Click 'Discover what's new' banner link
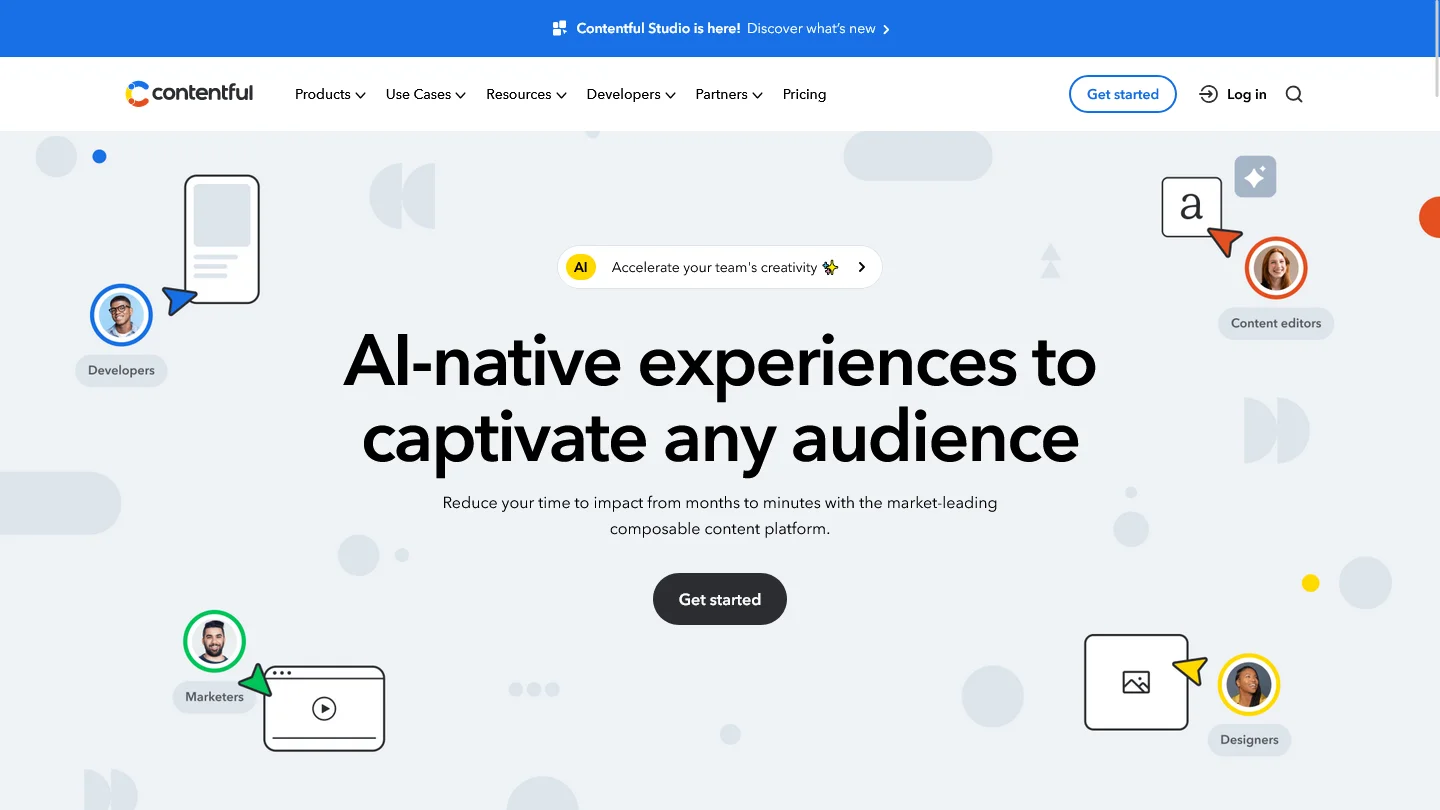This screenshot has height=810, width=1440. (x=817, y=28)
